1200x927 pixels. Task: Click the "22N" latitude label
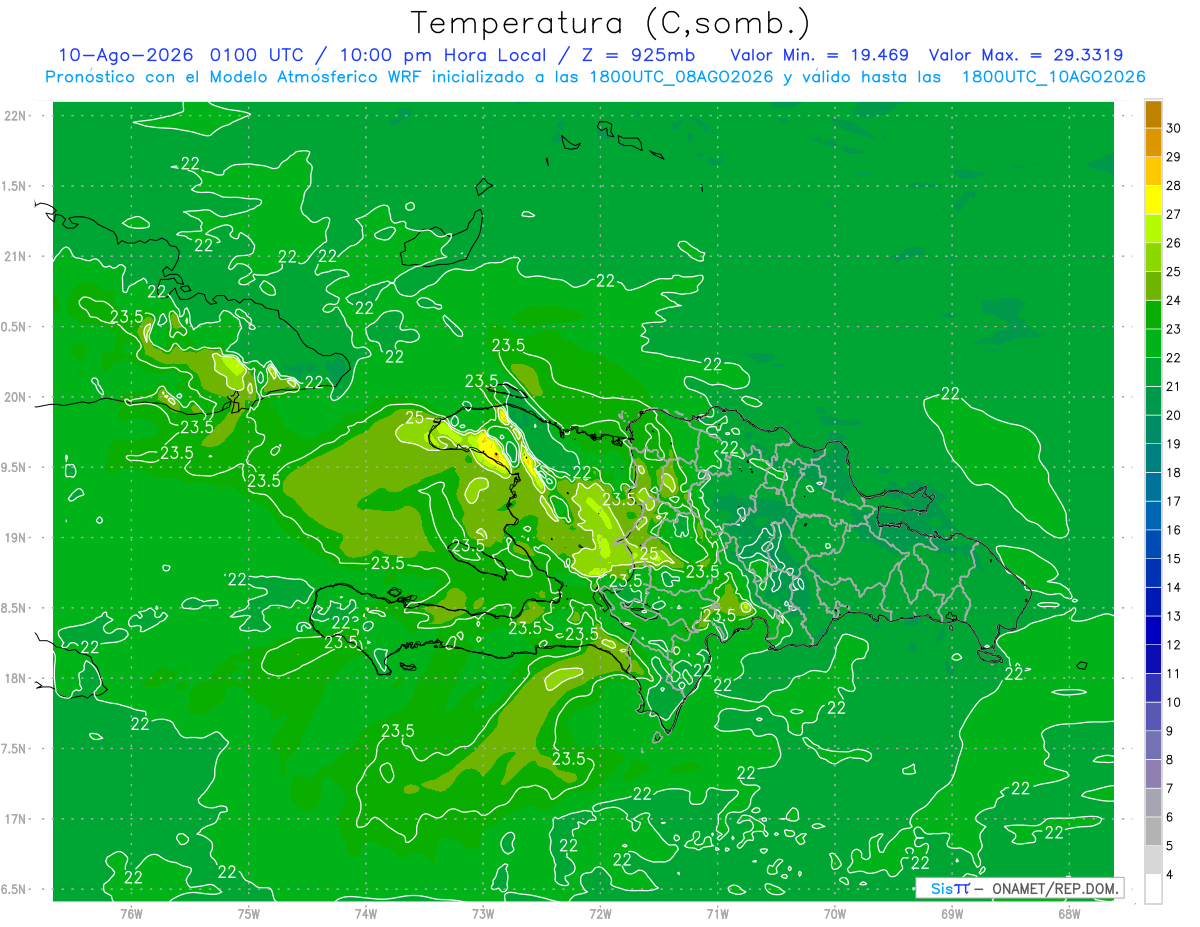pyautogui.click(x=17, y=116)
